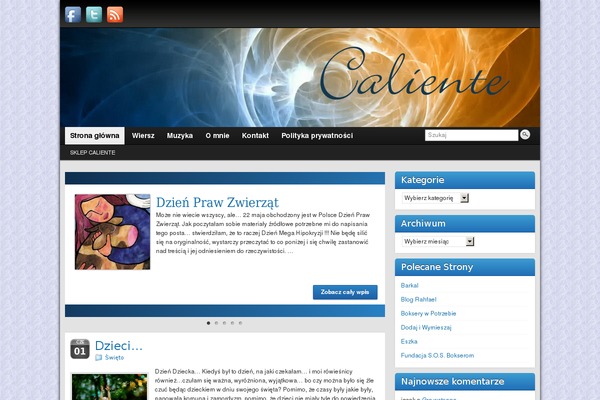Expand the Wybierz miesiąc dropdown
Screen dimensions: 600x400
[438, 242]
